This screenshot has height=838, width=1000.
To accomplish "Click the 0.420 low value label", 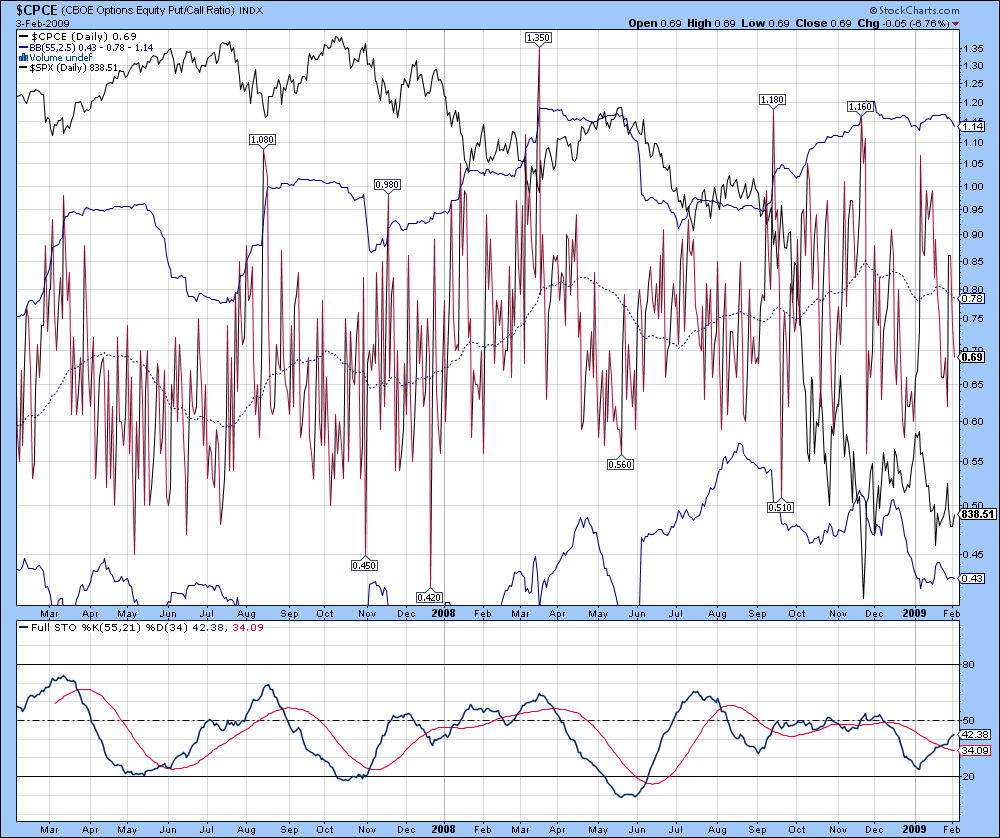I will [x=429, y=598].
